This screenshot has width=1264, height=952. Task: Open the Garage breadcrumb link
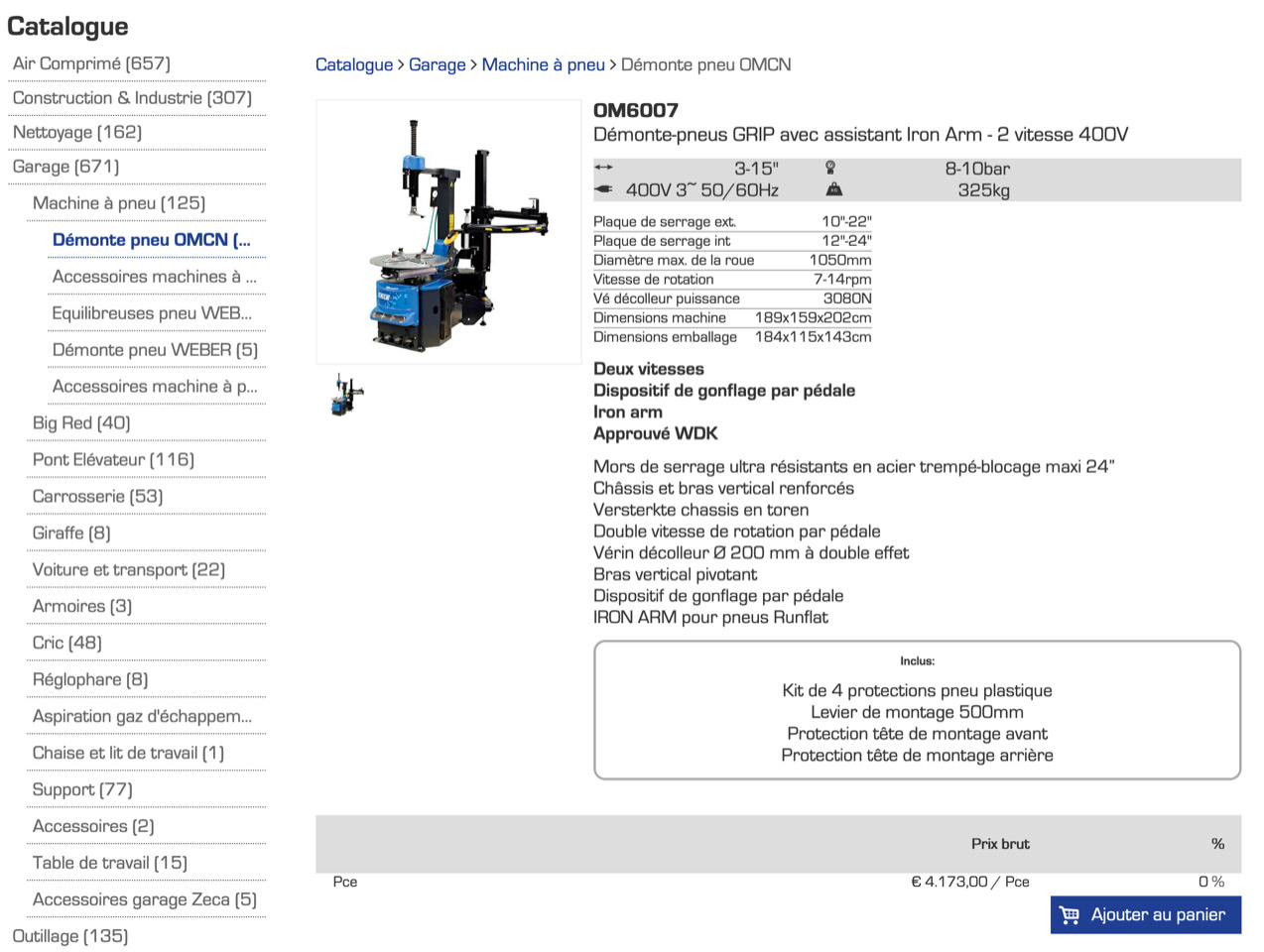pyautogui.click(x=438, y=64)
